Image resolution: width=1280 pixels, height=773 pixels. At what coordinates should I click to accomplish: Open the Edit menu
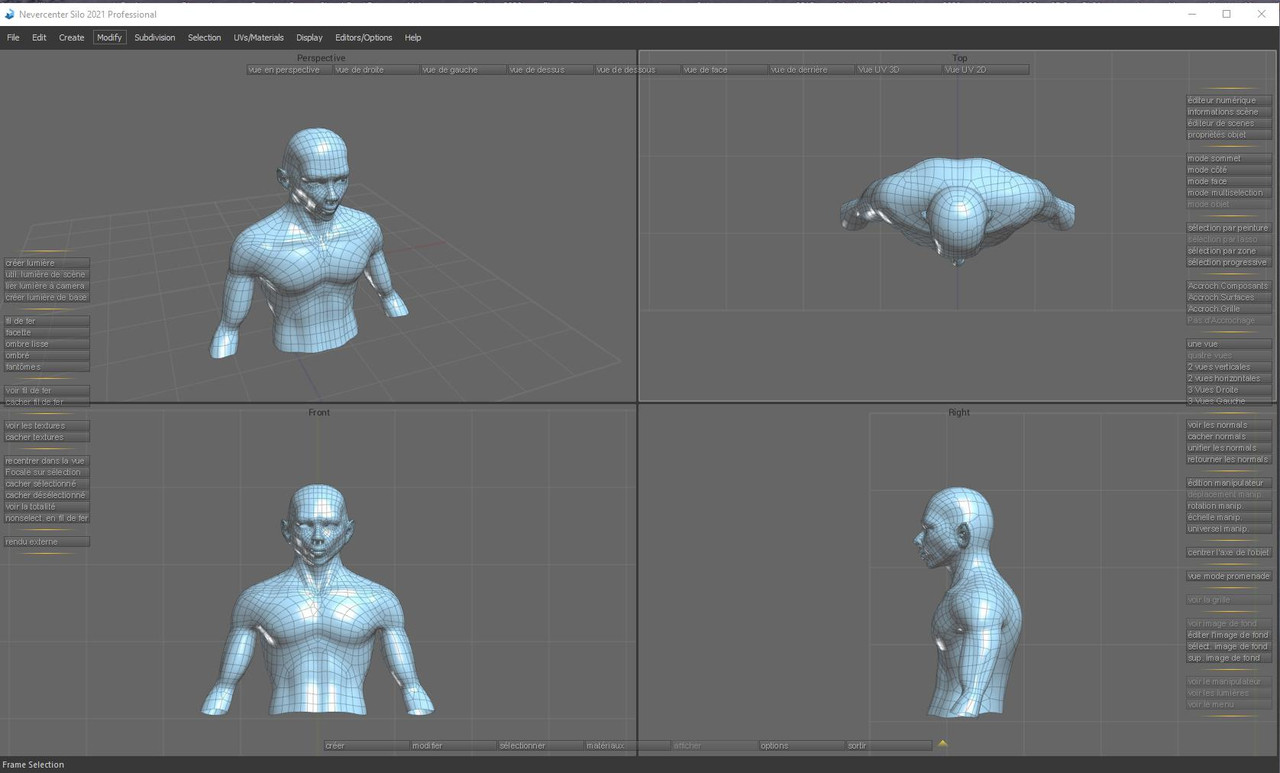pyautogui.click(x=39, y=38)
